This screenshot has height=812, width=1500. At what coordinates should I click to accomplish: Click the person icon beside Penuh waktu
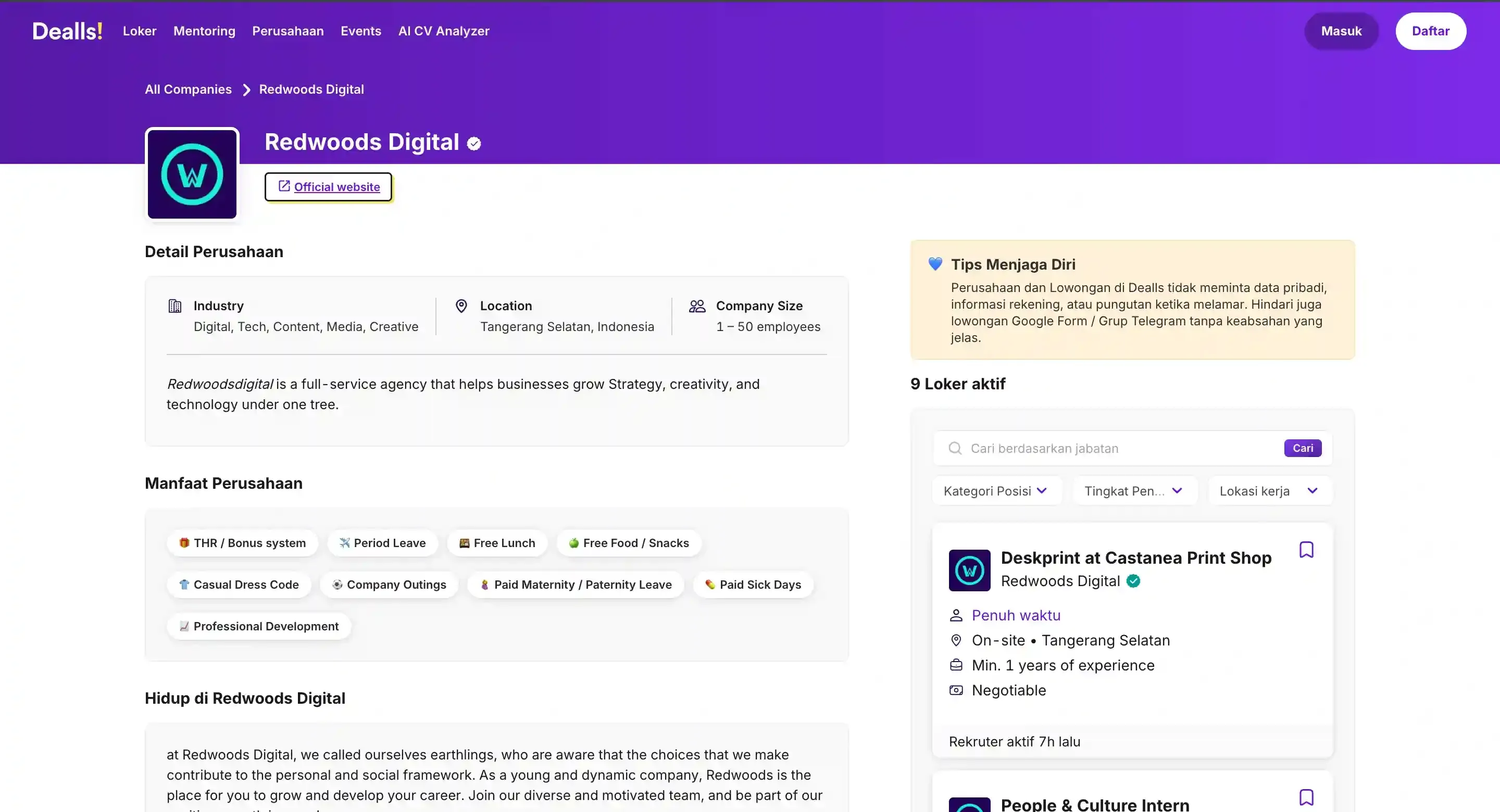point(956,615)
